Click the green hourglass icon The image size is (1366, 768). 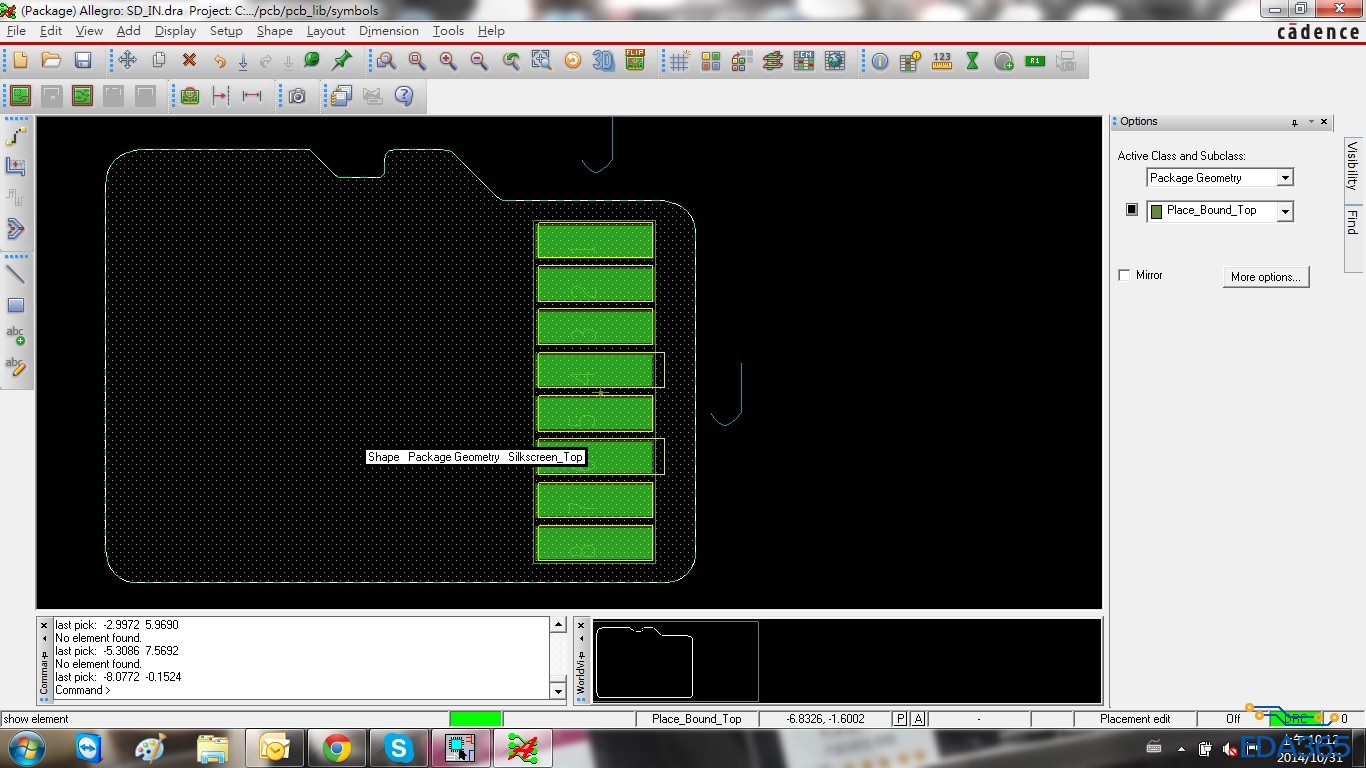point(972,61)
